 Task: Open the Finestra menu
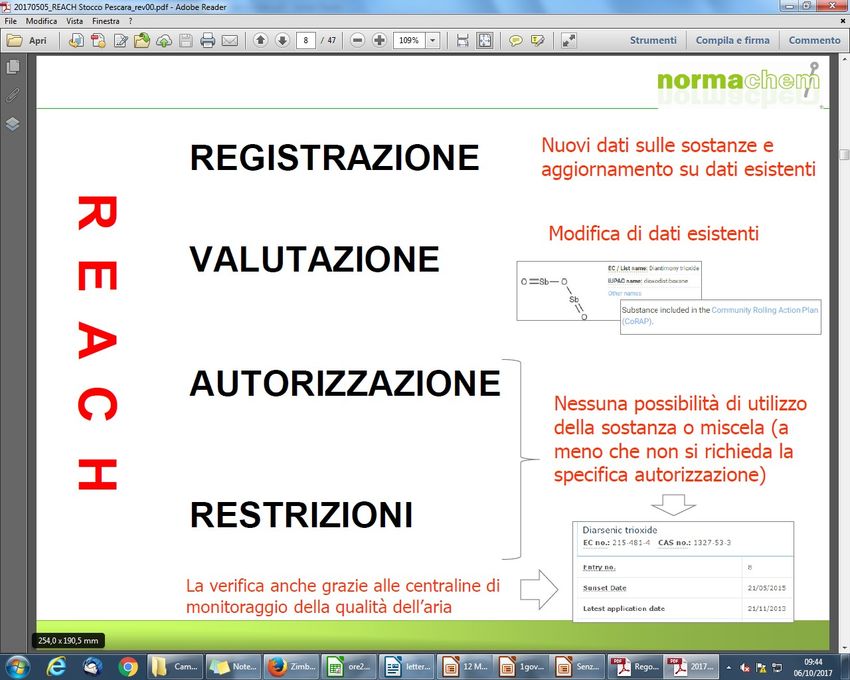tap(105, 21)
